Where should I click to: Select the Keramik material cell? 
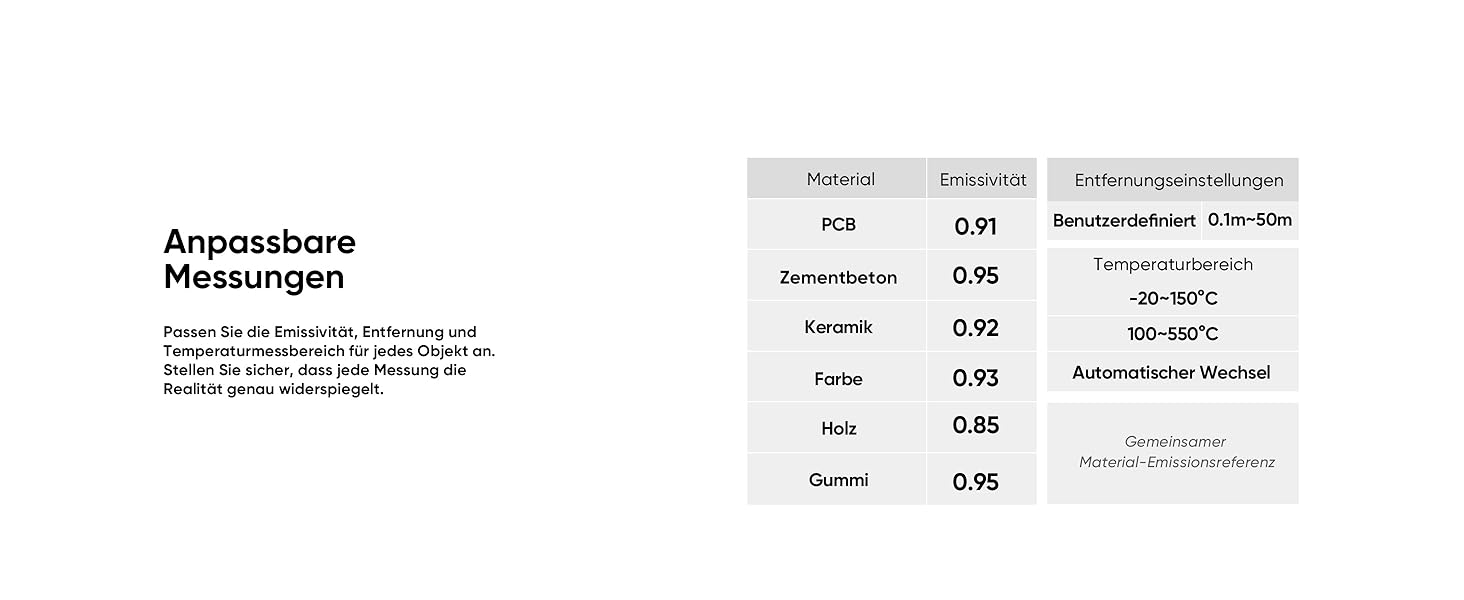pyautogui.click(x=838, y=327)
